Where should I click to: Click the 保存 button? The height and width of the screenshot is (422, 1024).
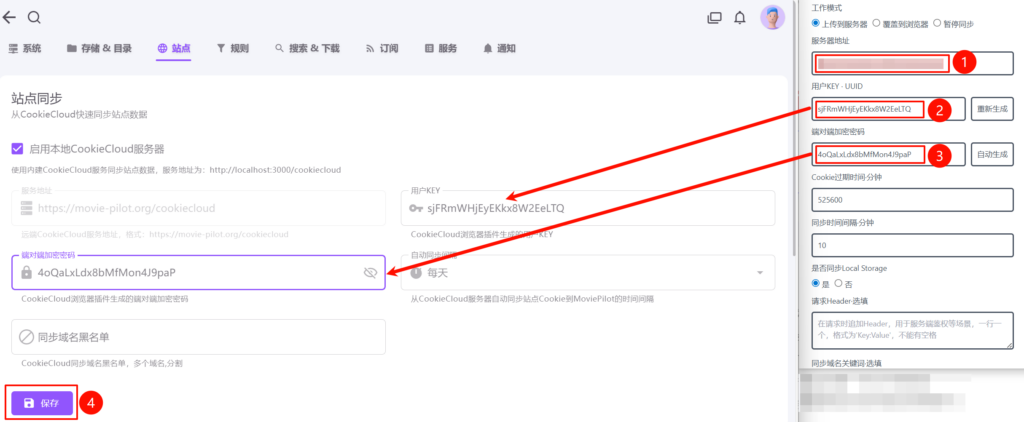point(41,403)
